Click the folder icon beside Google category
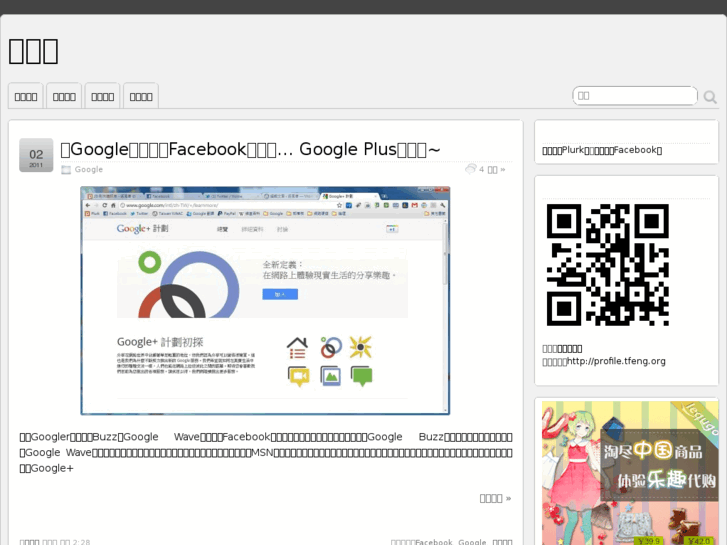 click(66, 170)
